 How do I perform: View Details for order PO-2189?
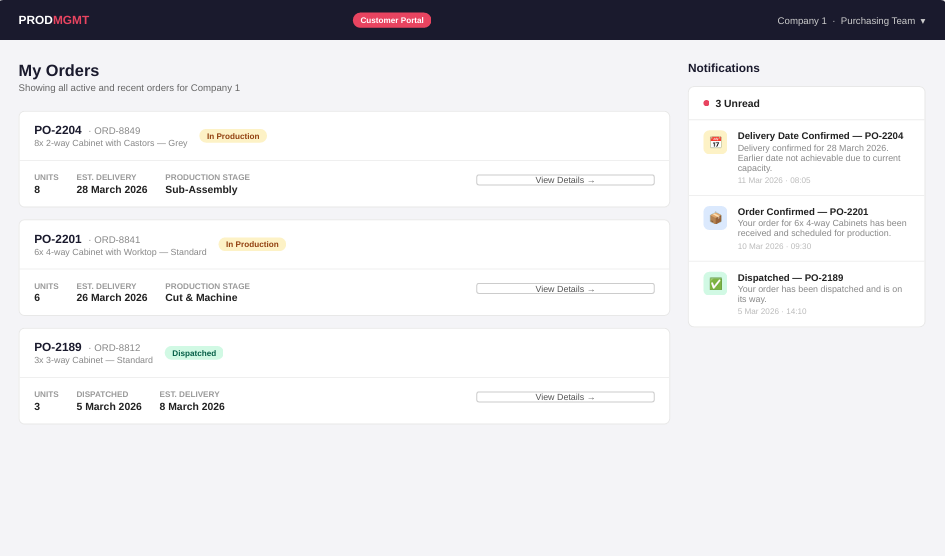point(565,397)
